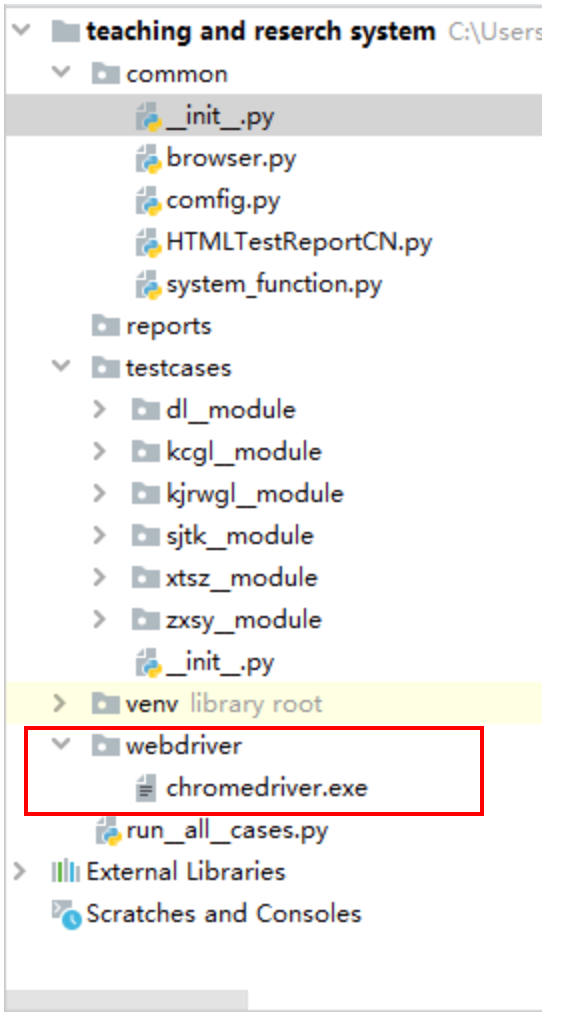
Task: Select the sjtk_module folder name
Action: point(240,536)
